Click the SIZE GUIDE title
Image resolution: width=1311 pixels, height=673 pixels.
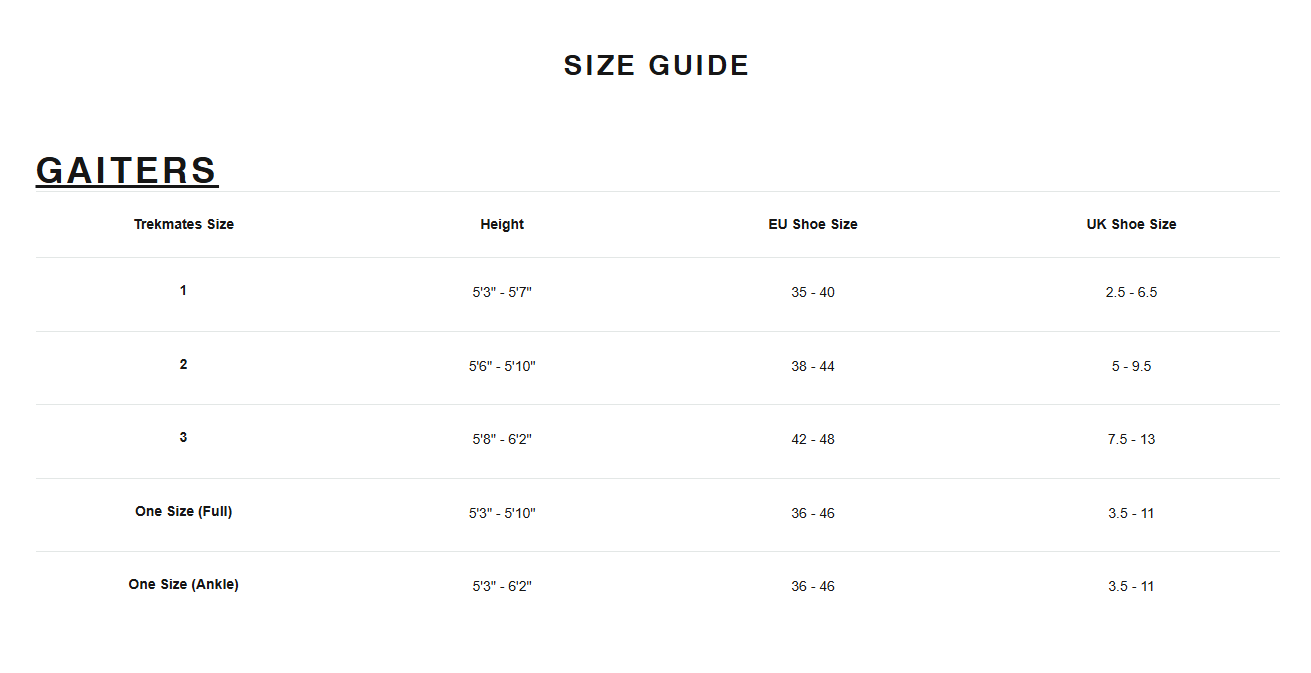click(x=656, y=66)
